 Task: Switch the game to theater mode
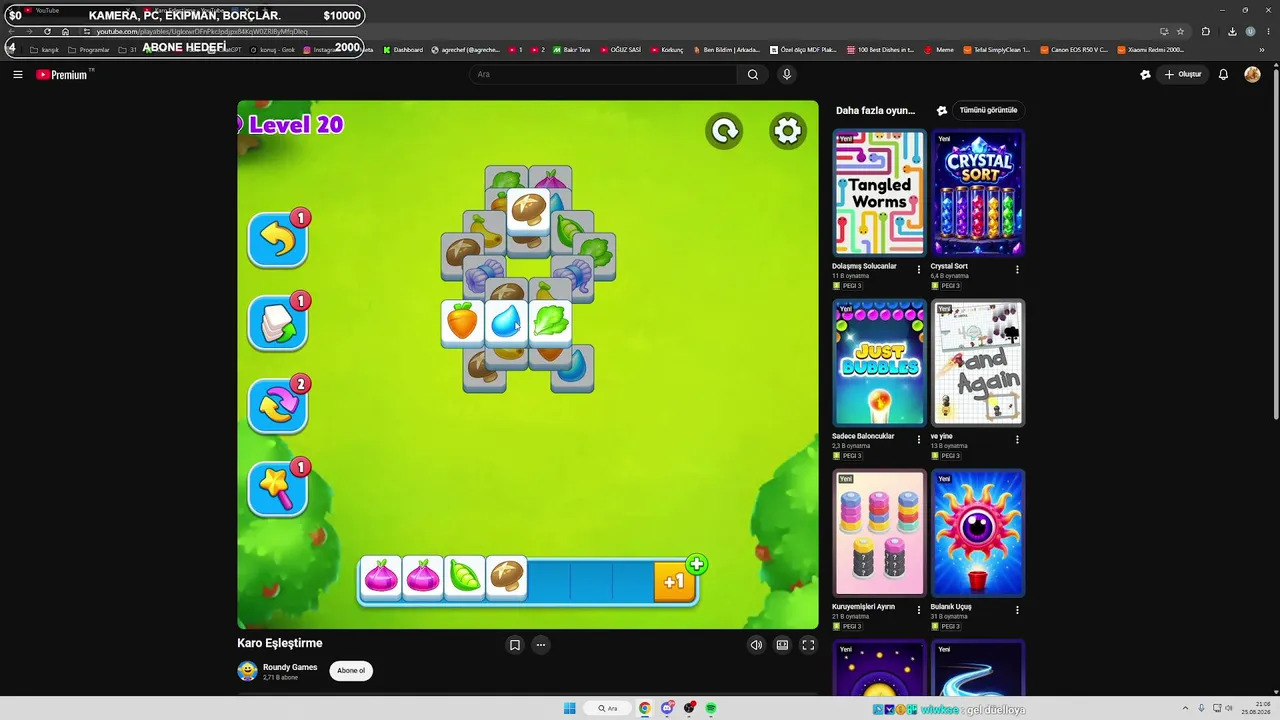click(782, 645)
